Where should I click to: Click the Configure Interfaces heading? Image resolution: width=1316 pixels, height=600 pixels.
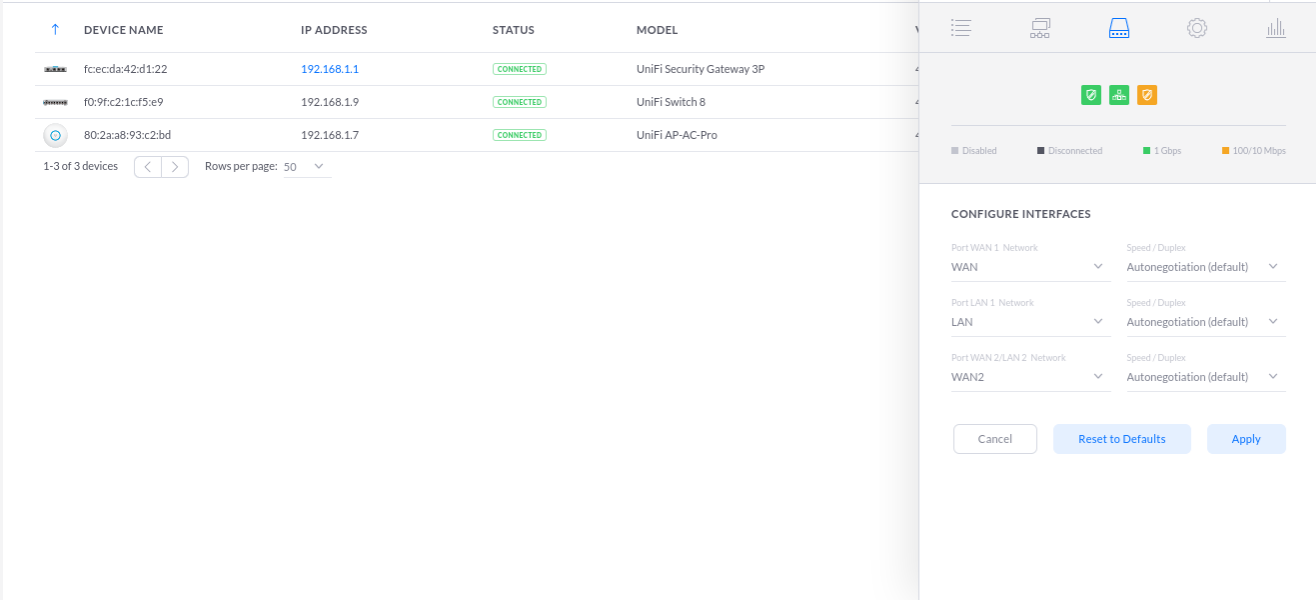(x=1021, y=214)
